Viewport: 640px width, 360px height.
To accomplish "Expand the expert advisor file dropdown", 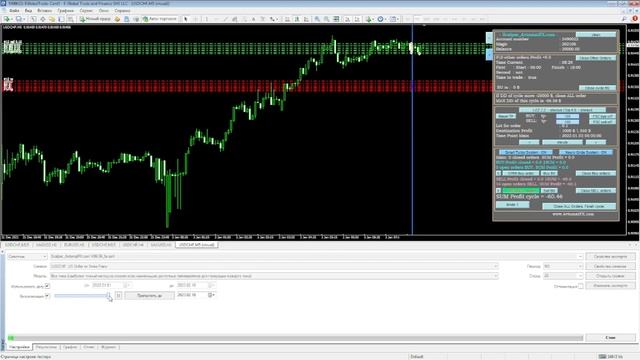I will pos(580,256).
